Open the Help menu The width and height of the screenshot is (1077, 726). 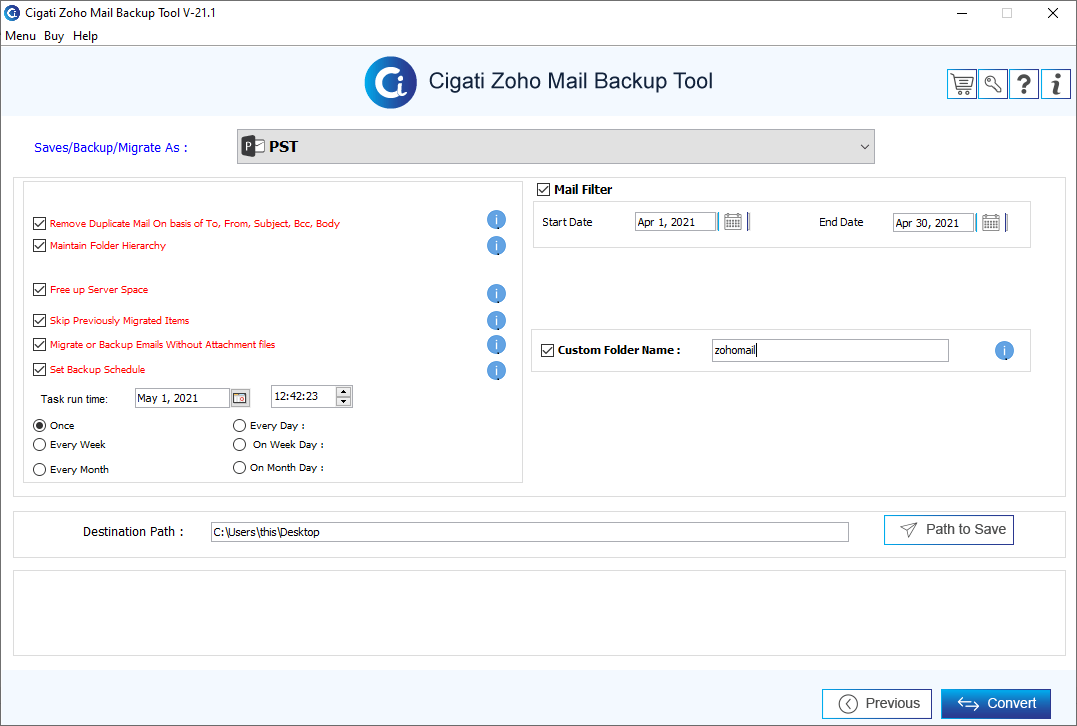[85, 36]
